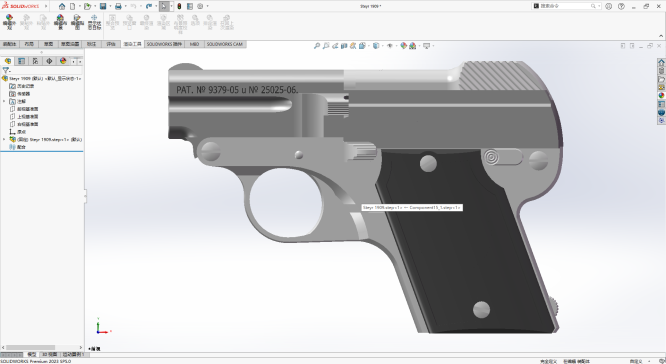This screenshot has height=364, width=666.
Task: Open the File Properties sheet icon
Action: 190,6
